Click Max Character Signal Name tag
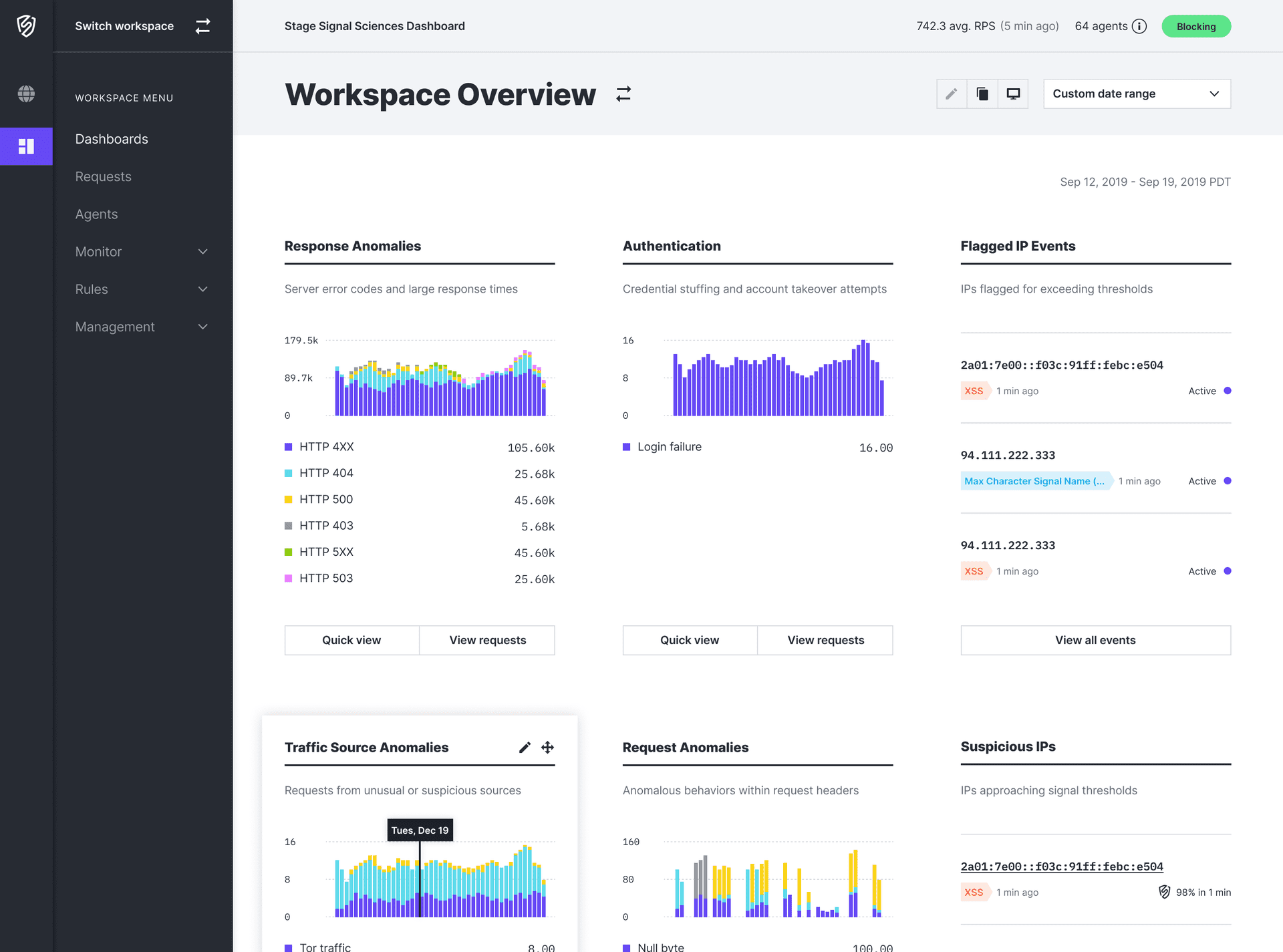Screen dimensions: 1283x952 point(1036,481)
